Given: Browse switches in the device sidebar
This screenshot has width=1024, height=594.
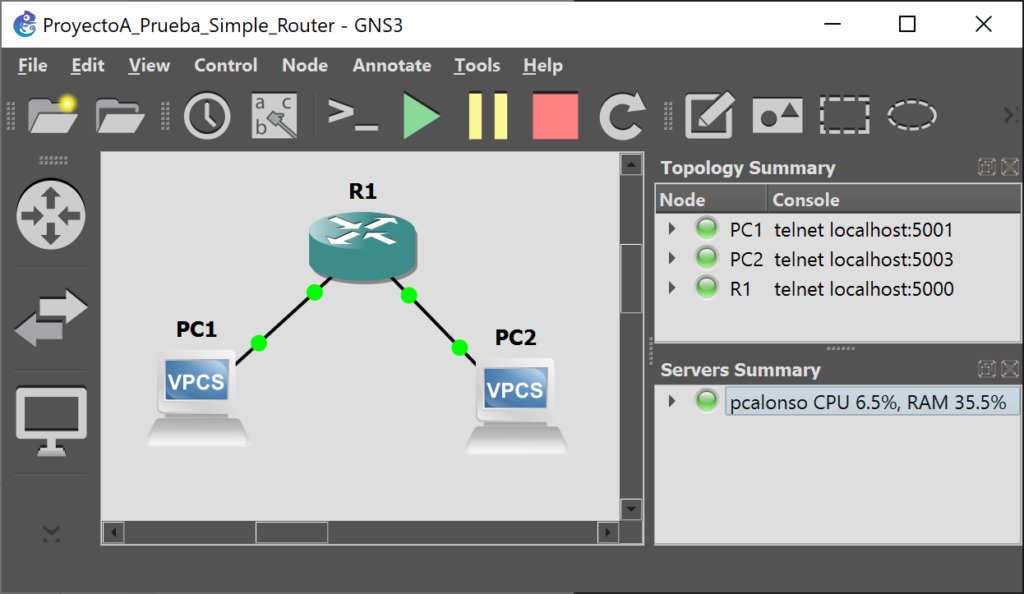Looking at the screenshot, I should [x=51, y=317].
